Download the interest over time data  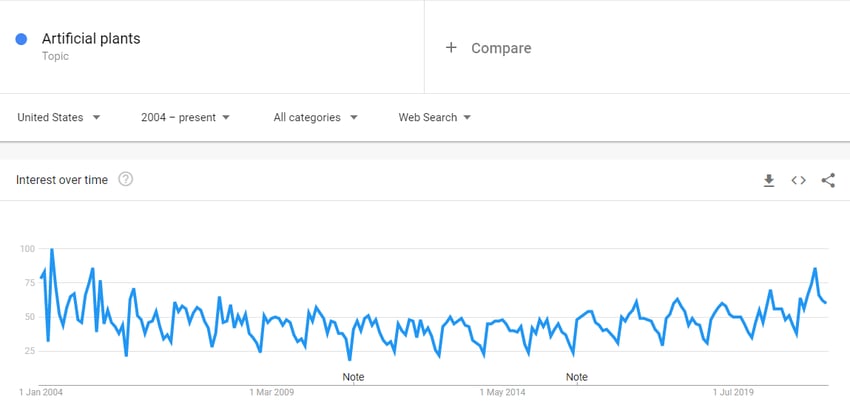pos(769,181)
